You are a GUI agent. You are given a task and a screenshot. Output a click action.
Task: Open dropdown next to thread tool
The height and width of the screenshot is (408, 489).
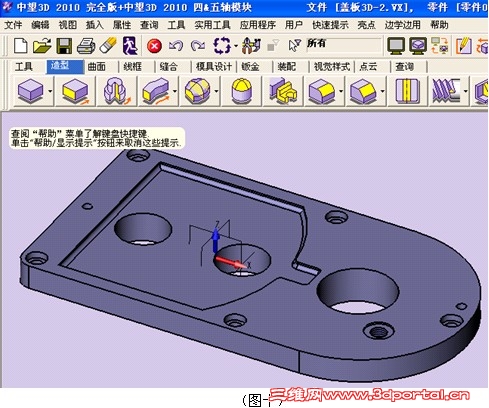(x=466, y=91)
